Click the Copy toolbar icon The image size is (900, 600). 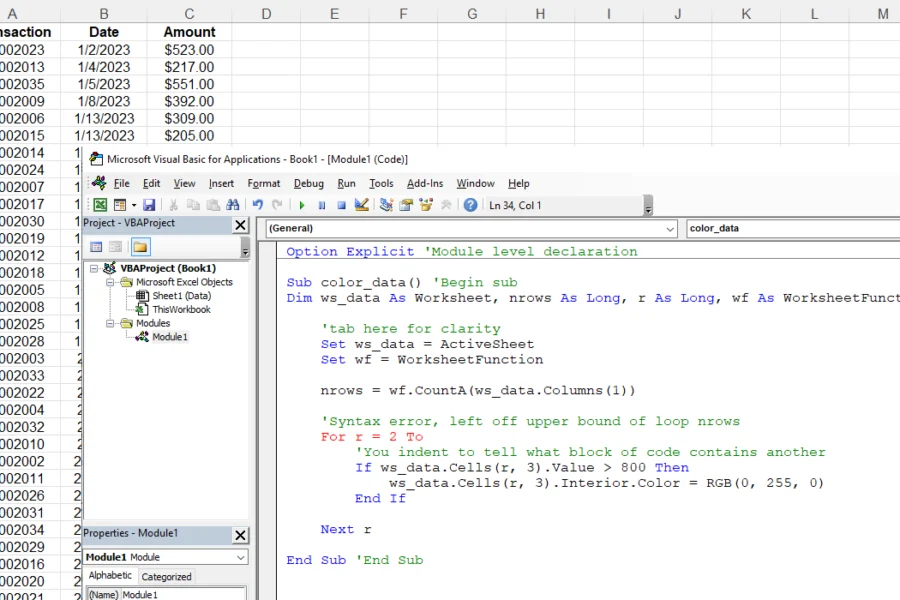193,205
